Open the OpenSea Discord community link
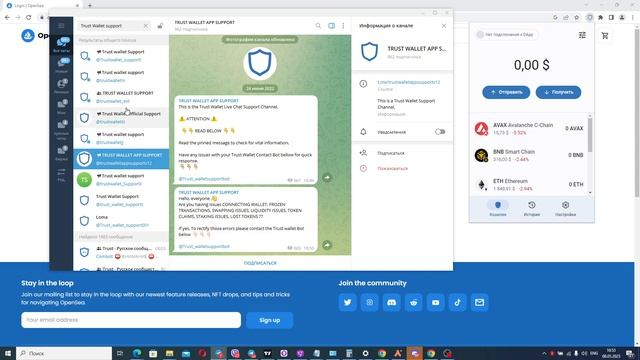The width and height of the screenshot is (640, 360). coord(391,302)
